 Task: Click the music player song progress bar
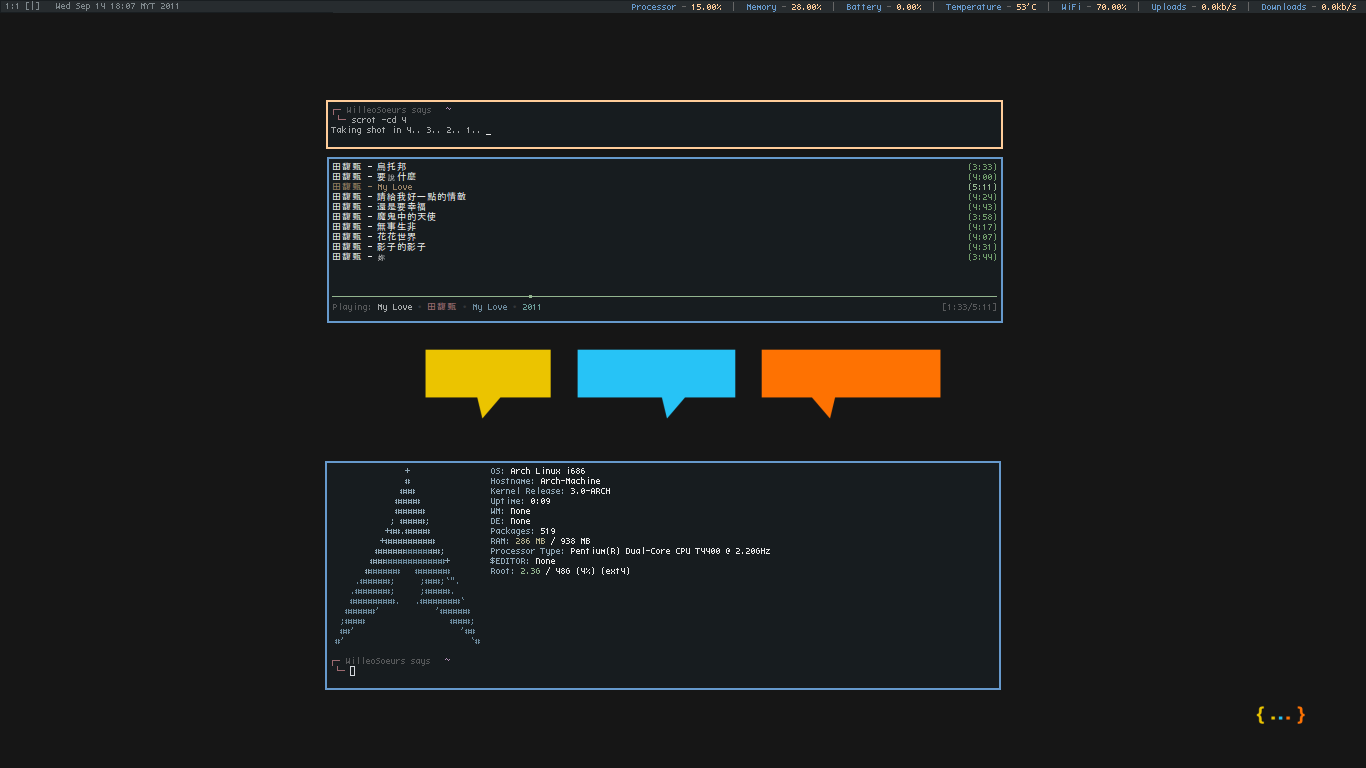pos(665,296)
